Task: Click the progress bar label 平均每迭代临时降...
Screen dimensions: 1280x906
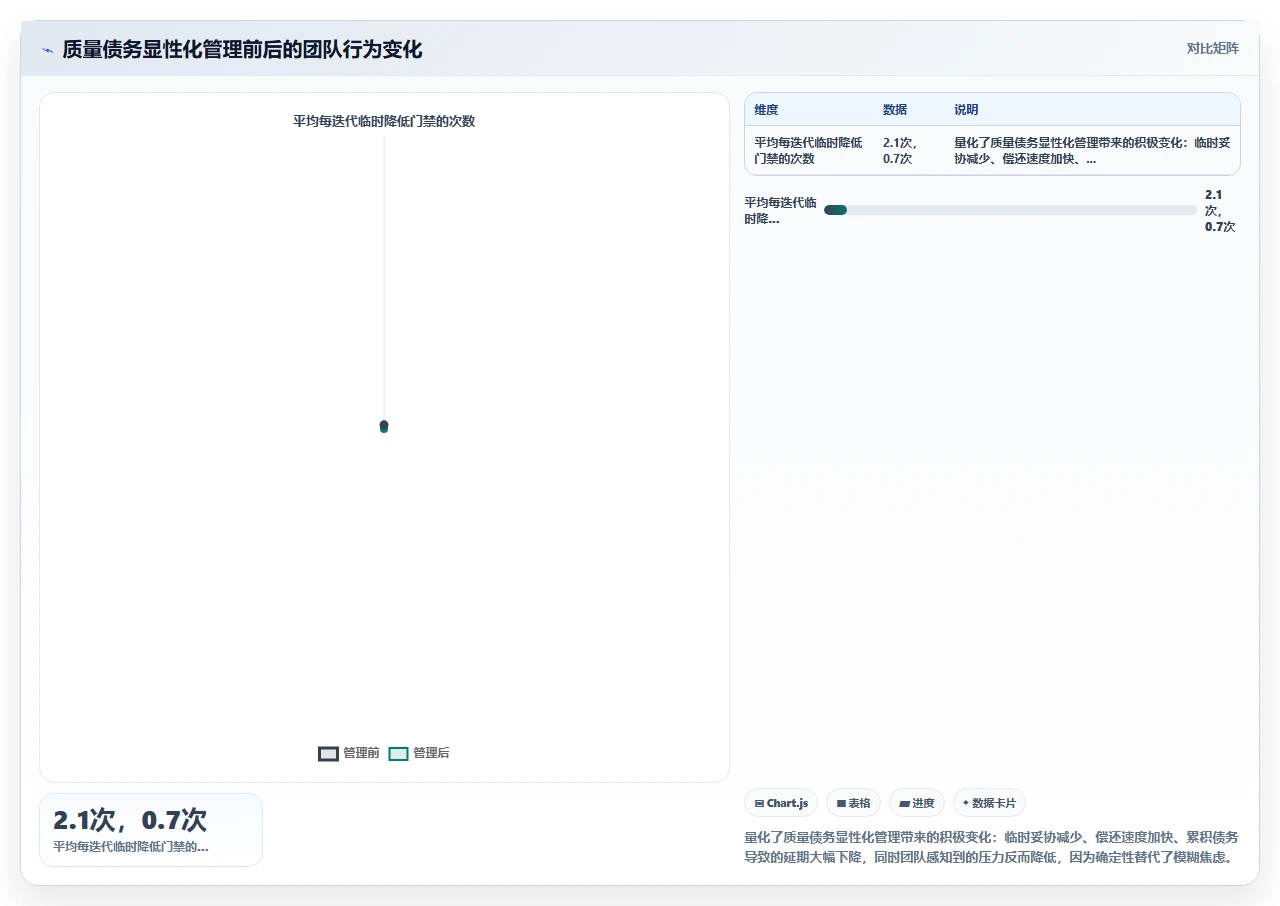Action: tap(780, 210)
